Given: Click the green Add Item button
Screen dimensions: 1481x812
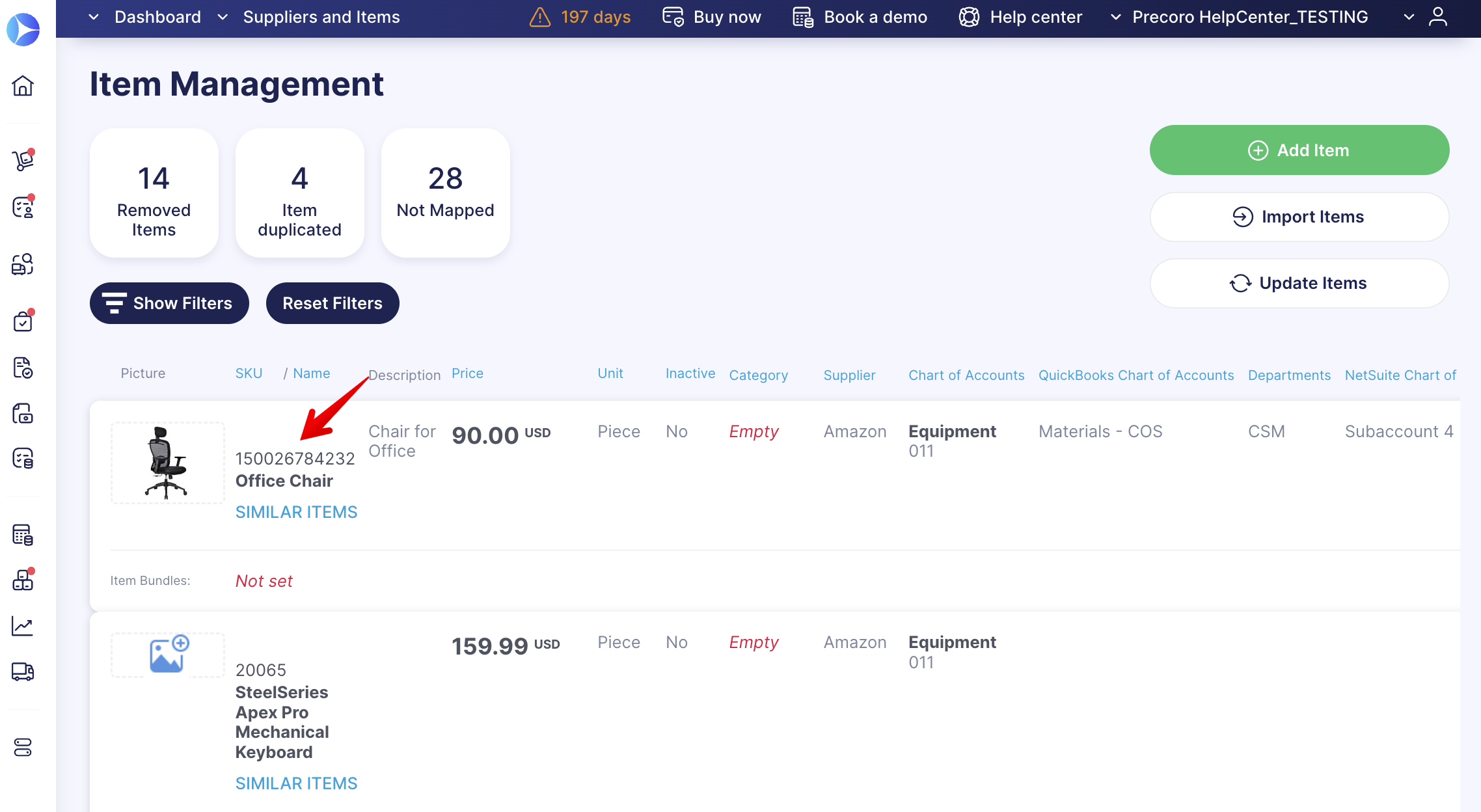Looking at the screenshot, I should 1299,150.
